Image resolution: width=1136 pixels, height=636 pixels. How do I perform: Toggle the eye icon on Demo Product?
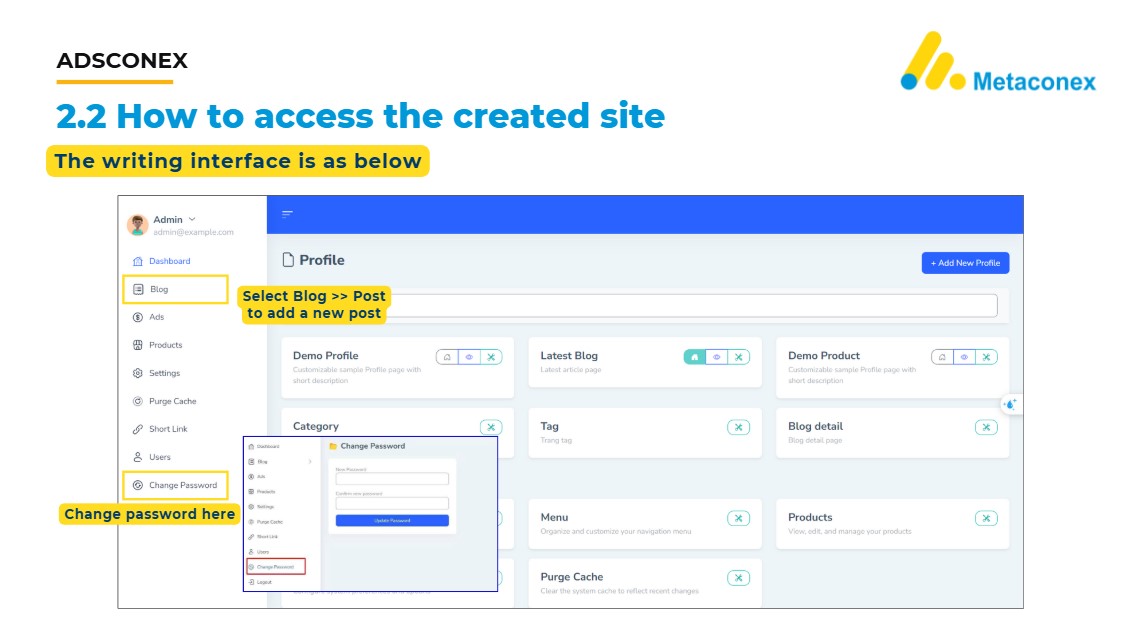(964, 357)
